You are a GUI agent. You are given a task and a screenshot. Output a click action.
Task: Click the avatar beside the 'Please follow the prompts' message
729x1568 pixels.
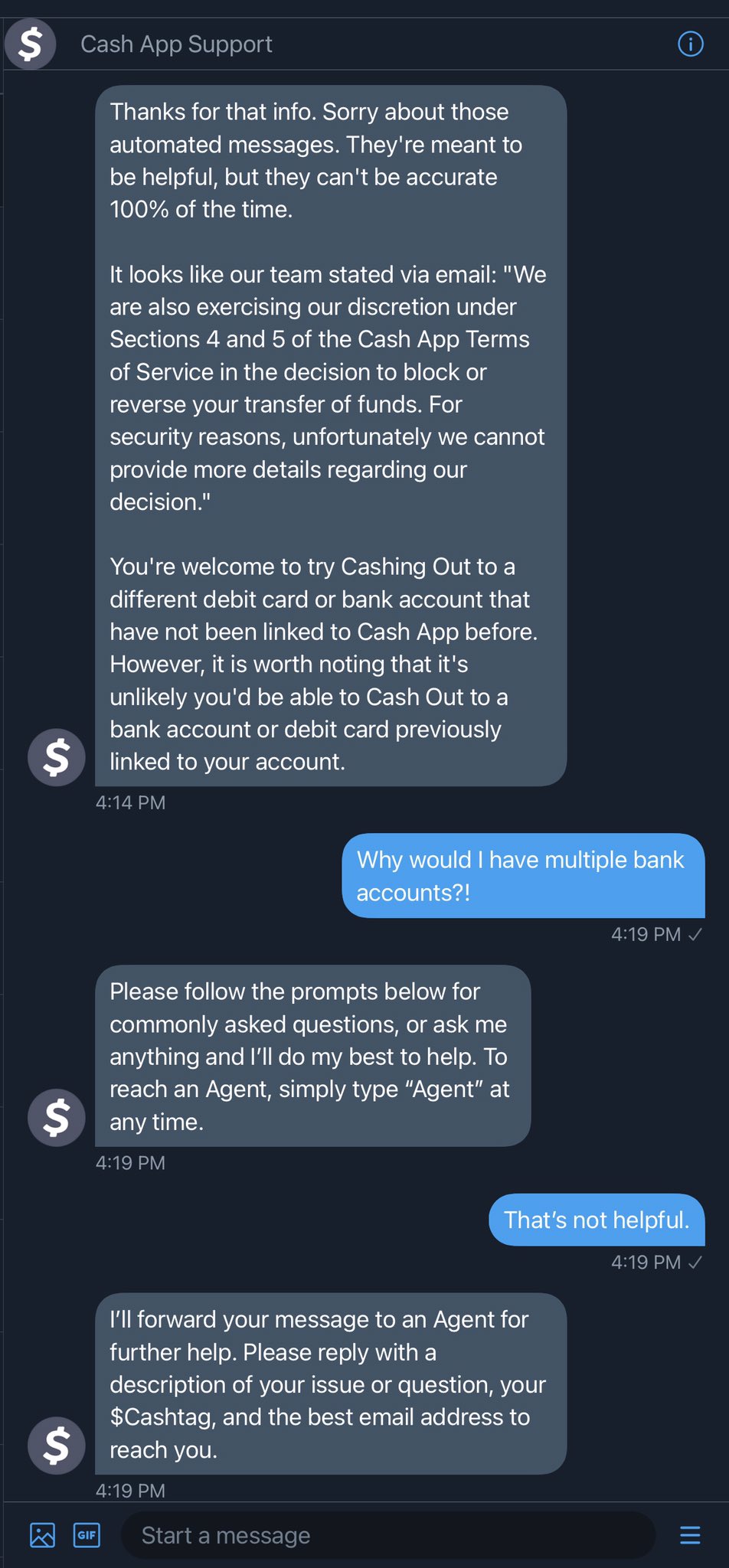point(56,1117)
